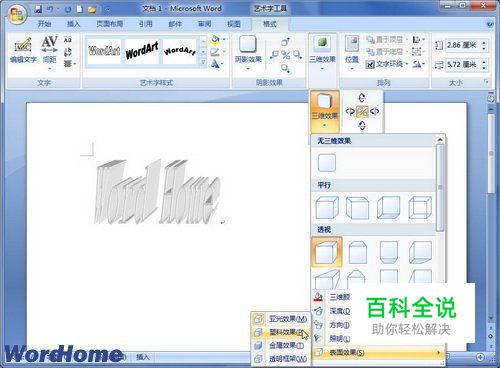Customize quick access toolbar dropdown arrow
Viewport: 500px width, 368px height.
[108, 10]
